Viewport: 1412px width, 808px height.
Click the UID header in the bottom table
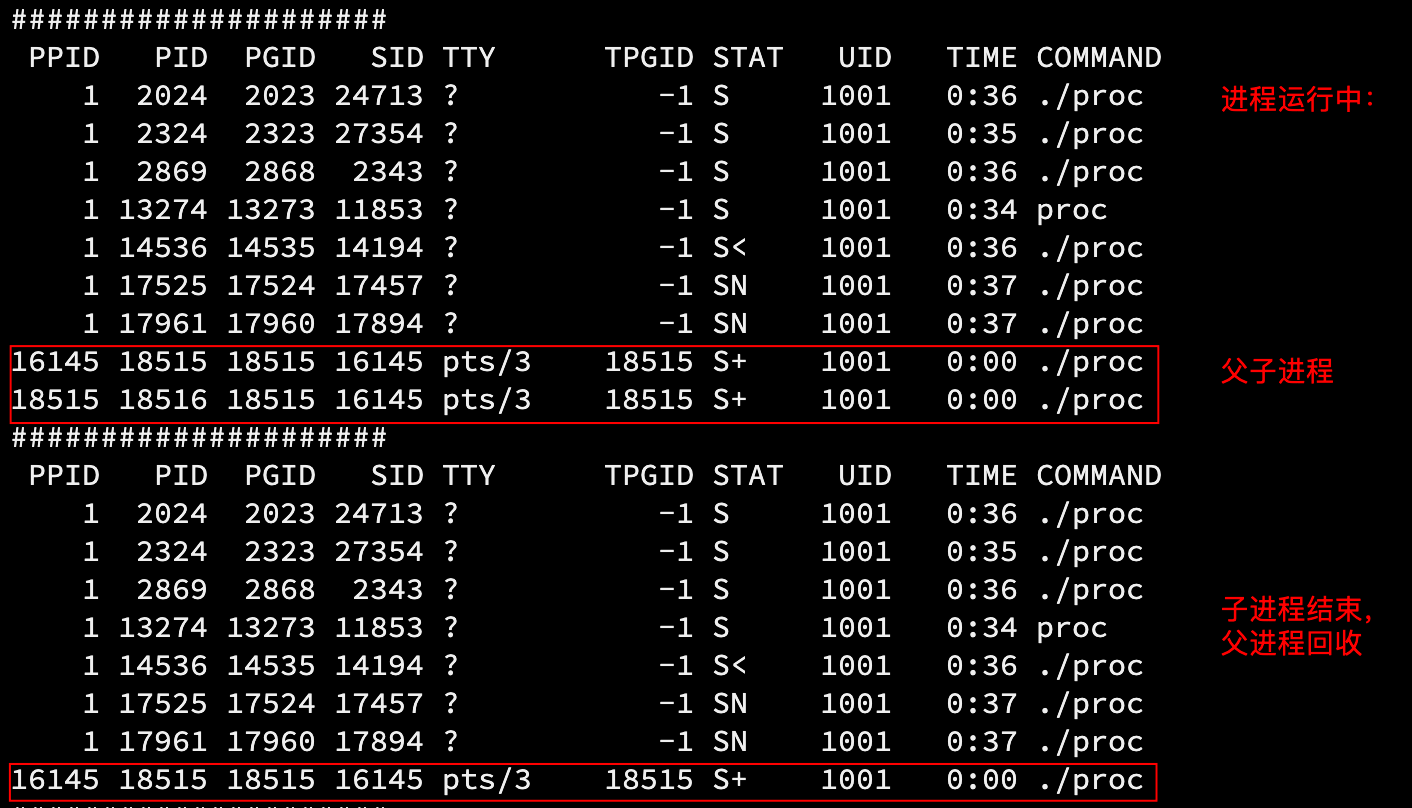[864, 476]
